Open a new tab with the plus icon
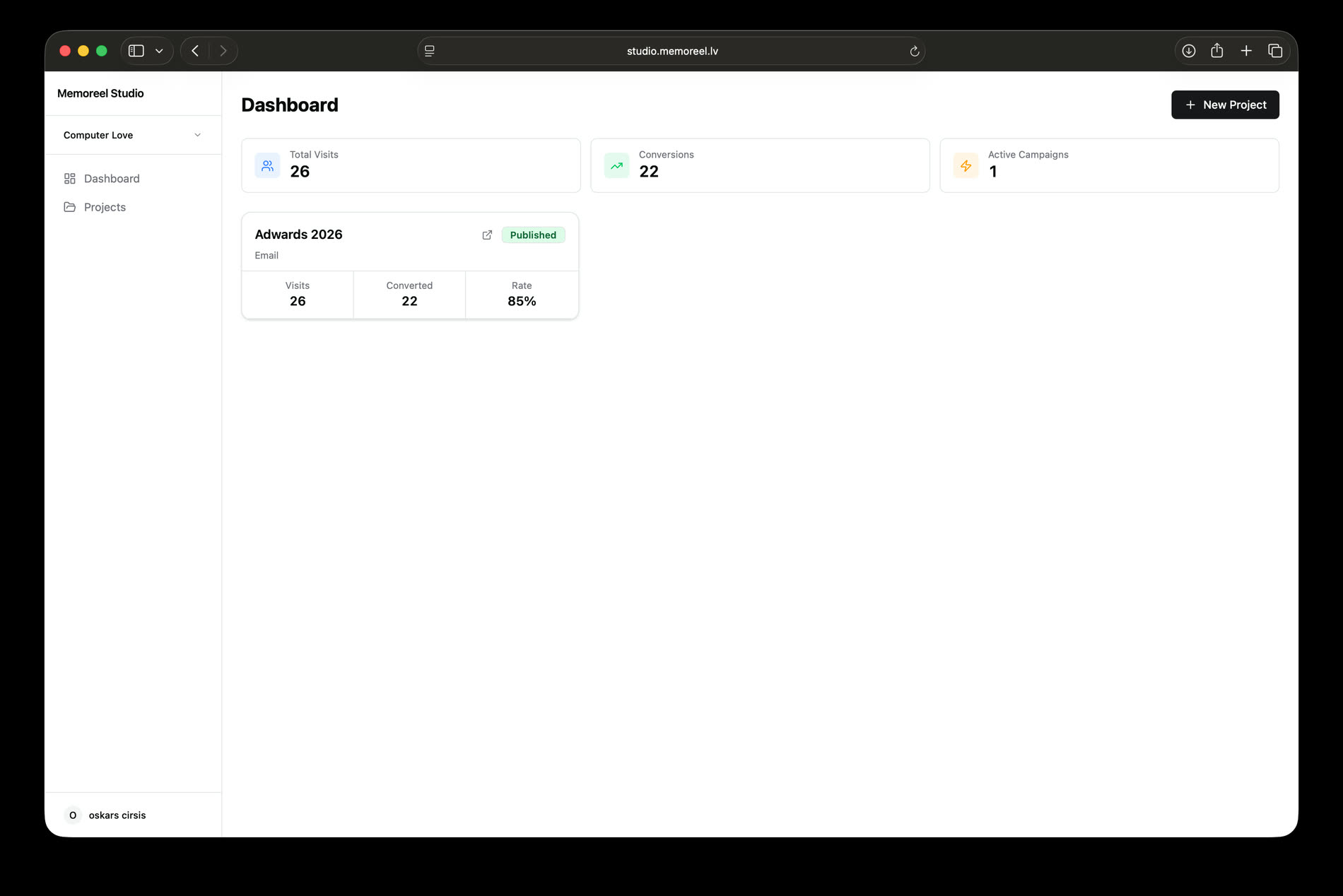Screen dimensions: 1343x896 (1246, 51)
